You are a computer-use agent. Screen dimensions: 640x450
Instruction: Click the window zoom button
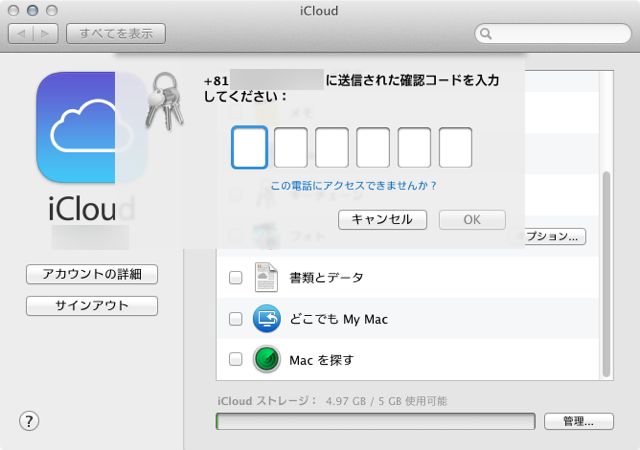pos(52,11)
